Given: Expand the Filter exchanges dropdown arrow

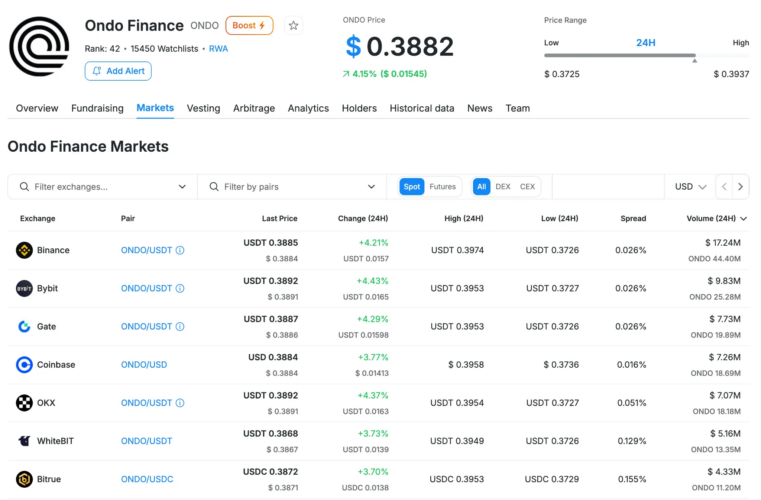Looking at the screenshot, I should (182, 186).
